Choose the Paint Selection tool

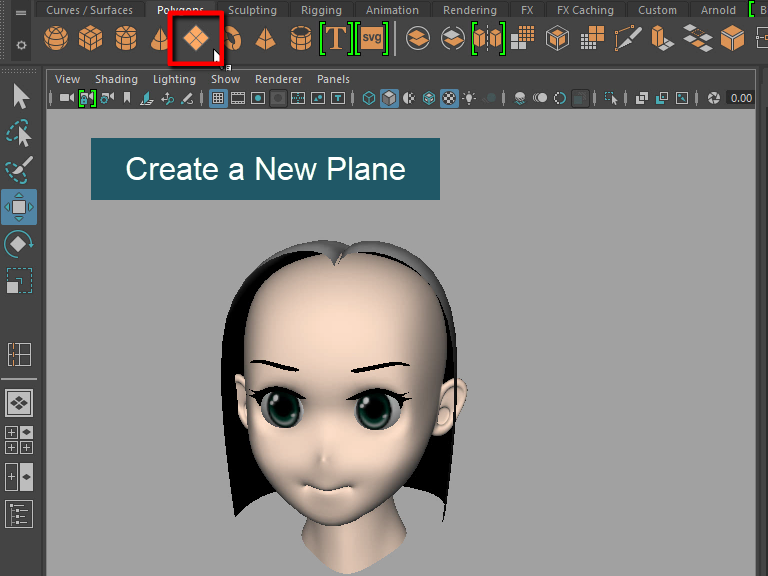[19, 170]
